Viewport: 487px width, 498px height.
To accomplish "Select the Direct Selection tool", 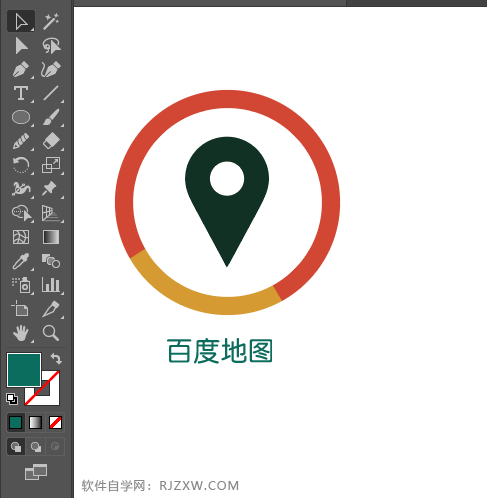I will click(x=21, y=46).
